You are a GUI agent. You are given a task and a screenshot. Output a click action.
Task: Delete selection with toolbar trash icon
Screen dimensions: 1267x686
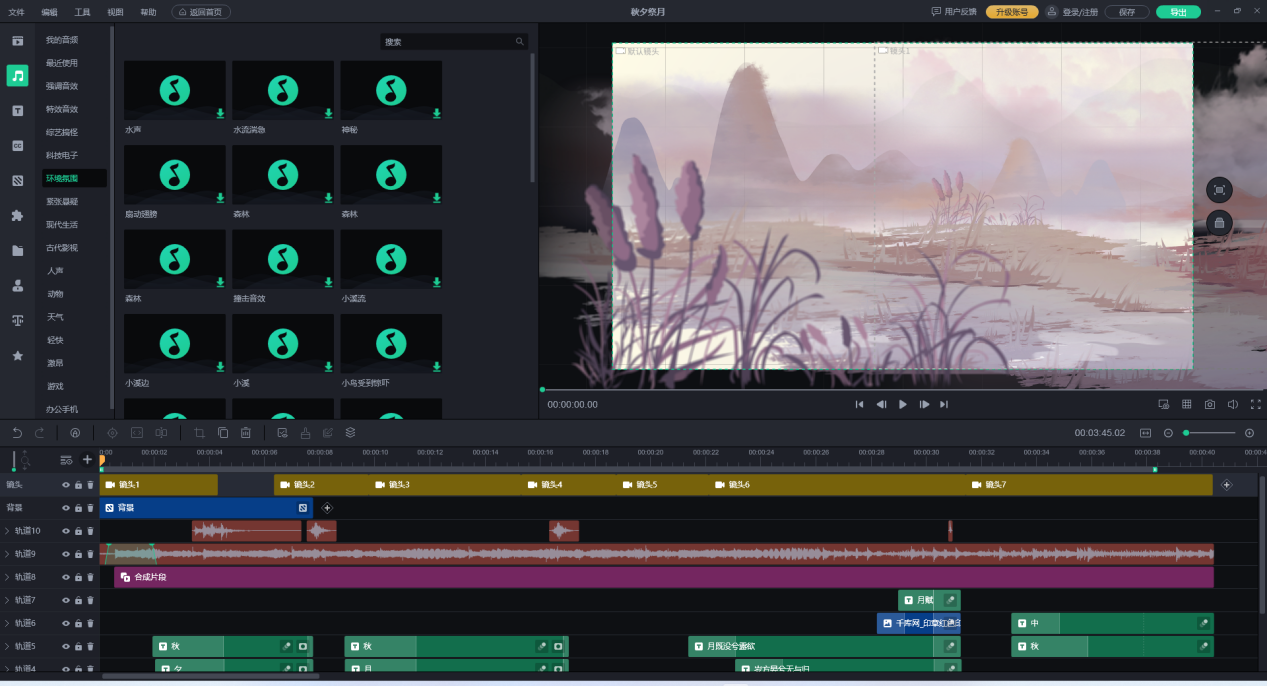(245, 433)
